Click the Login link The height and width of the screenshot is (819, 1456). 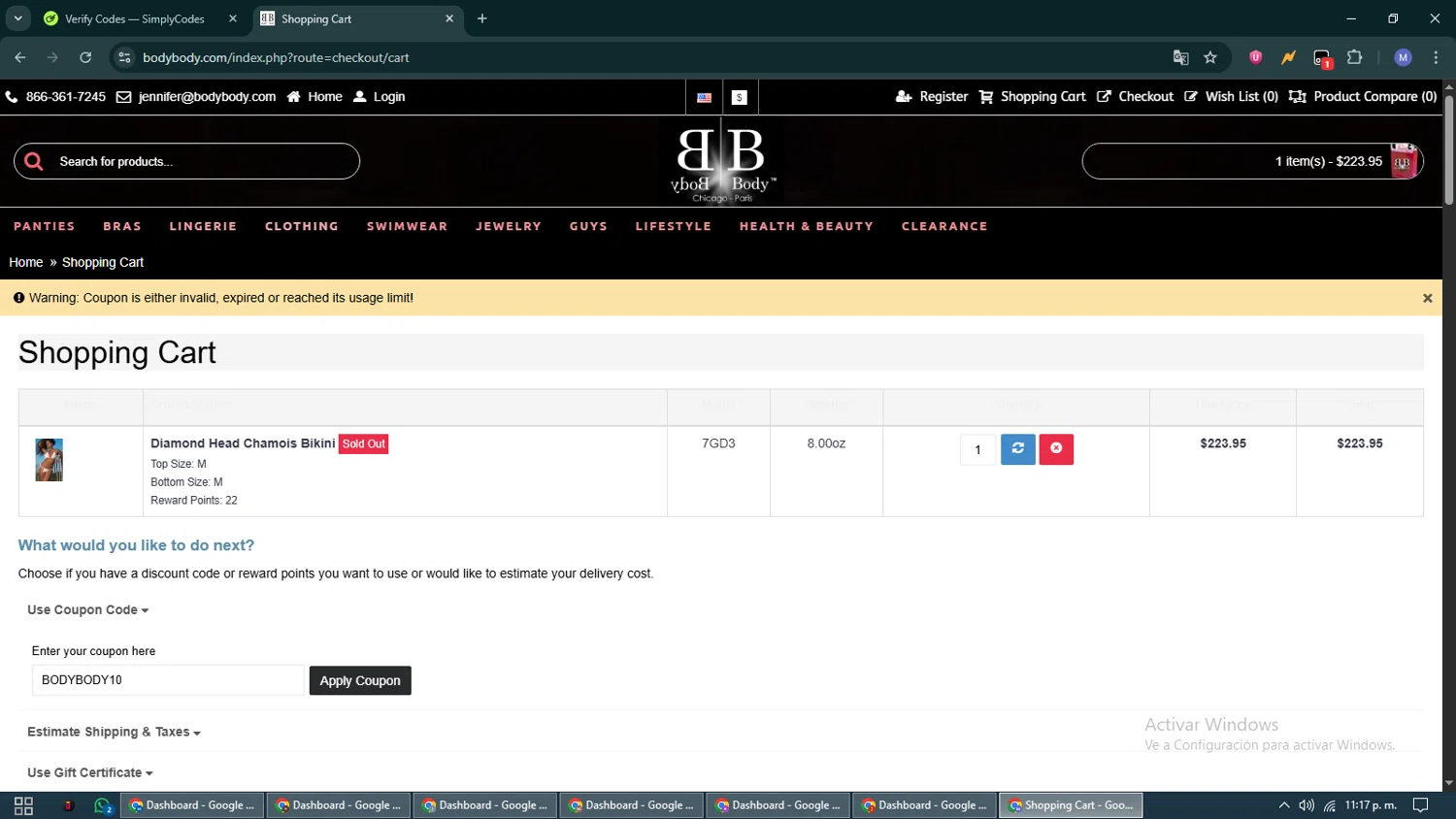[x=380, y=97]
